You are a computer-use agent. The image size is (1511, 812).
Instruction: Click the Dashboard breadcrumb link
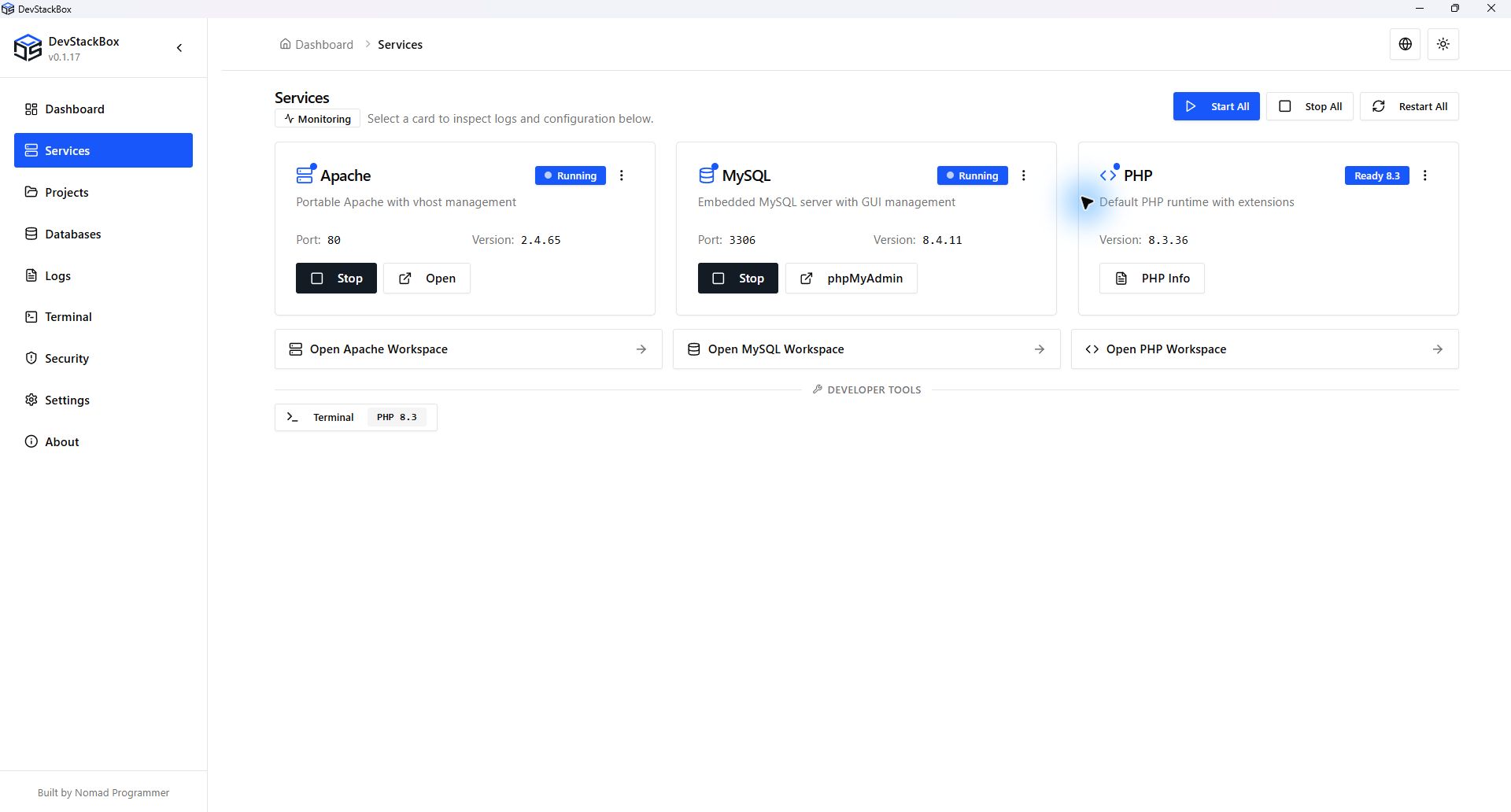316,45
